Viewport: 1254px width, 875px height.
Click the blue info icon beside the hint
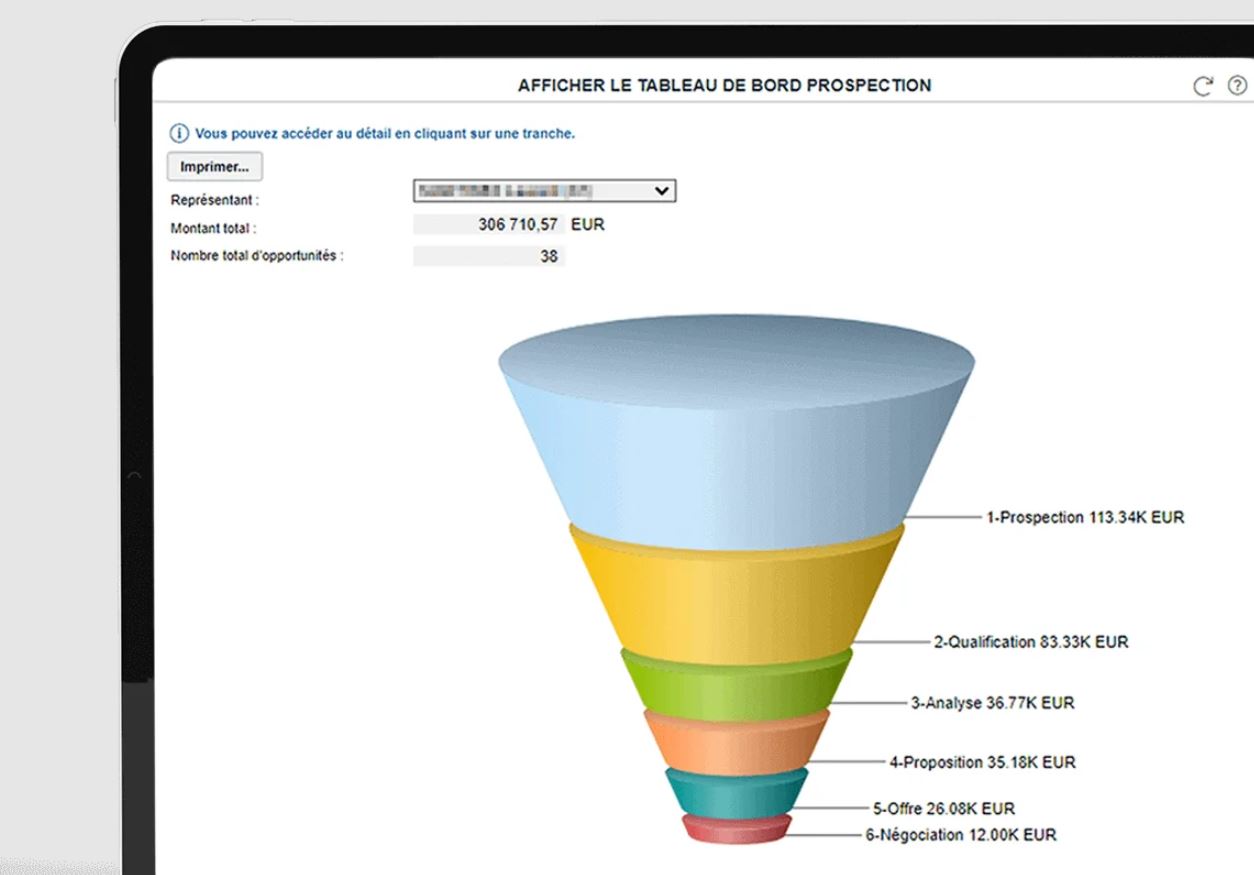[179, 133]
